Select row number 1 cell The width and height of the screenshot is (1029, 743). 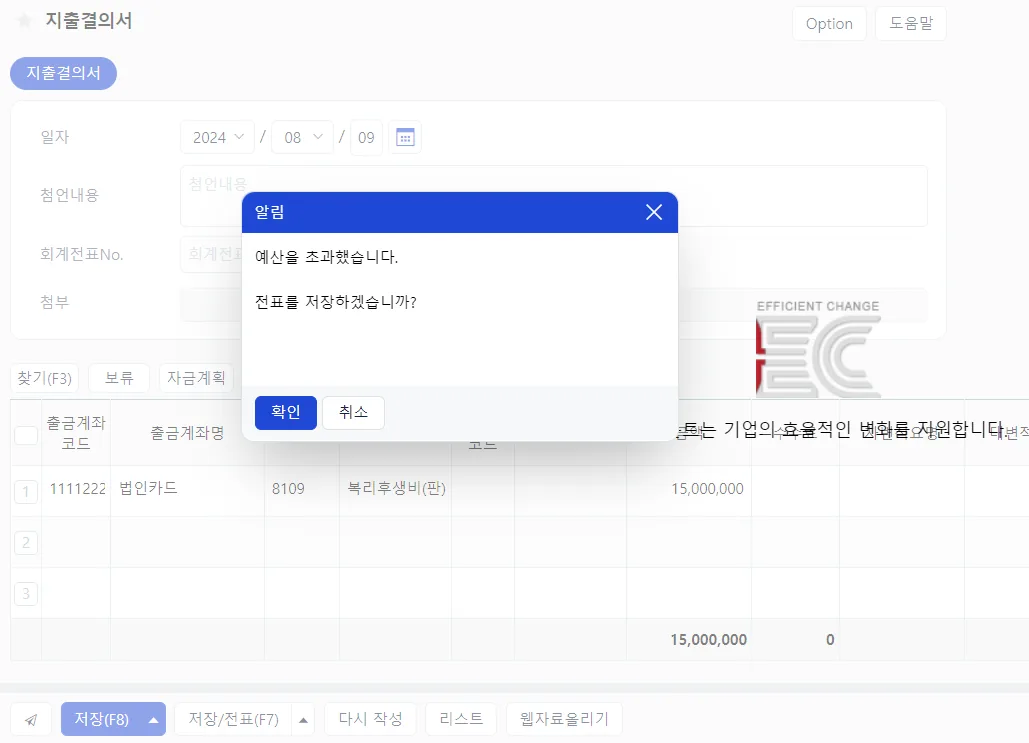point(26,492)
